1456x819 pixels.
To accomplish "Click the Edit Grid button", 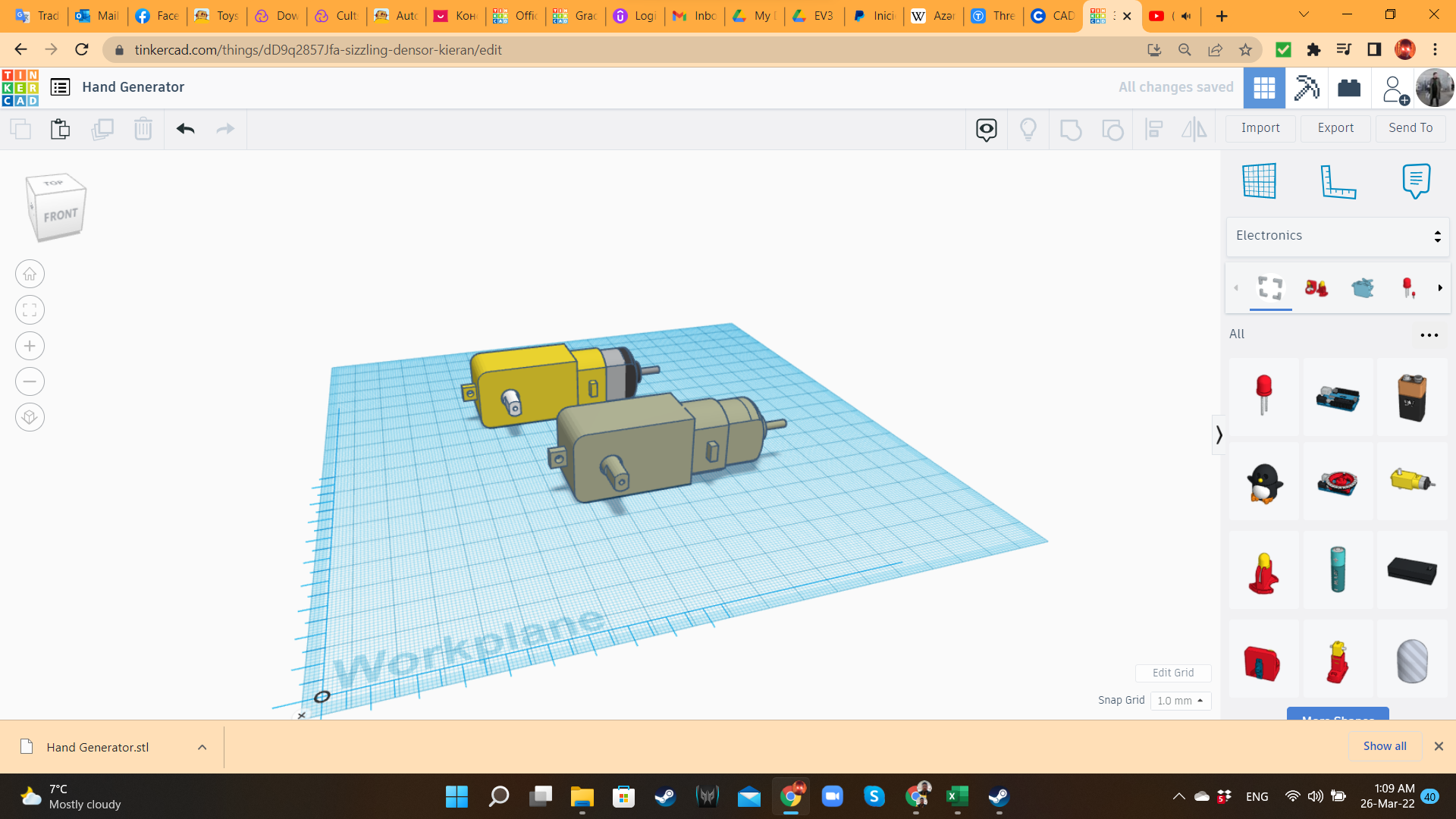I will pos(1173,673).
